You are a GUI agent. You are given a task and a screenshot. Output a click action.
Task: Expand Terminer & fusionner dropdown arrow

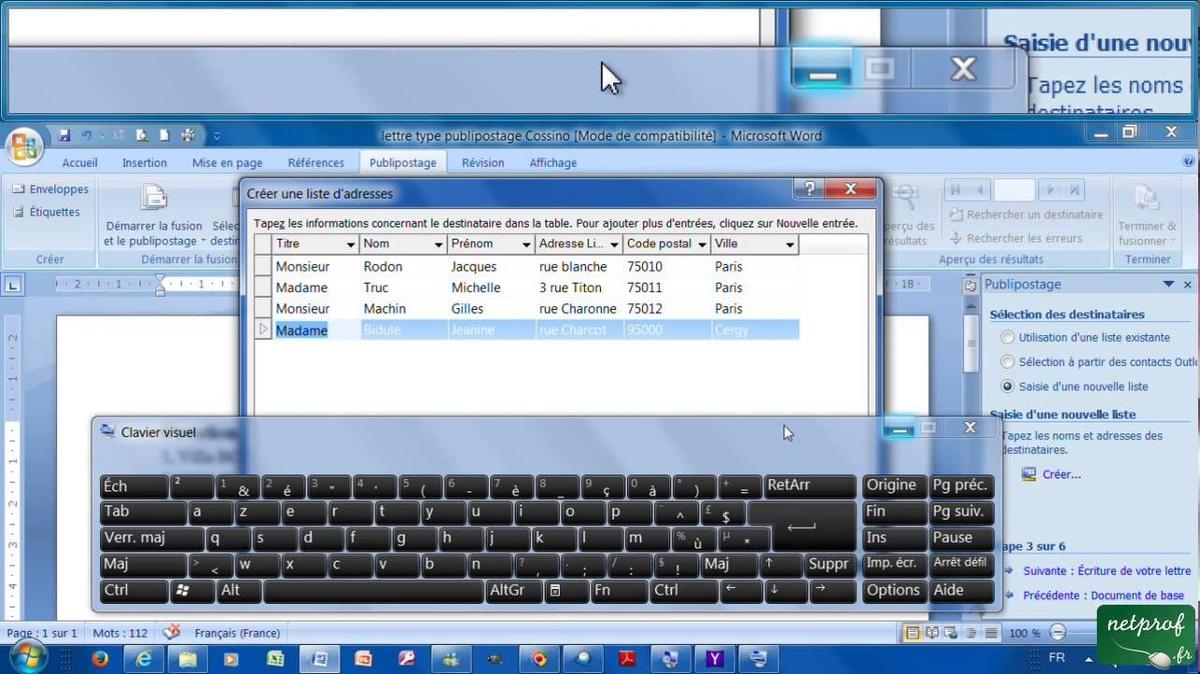1172,241
